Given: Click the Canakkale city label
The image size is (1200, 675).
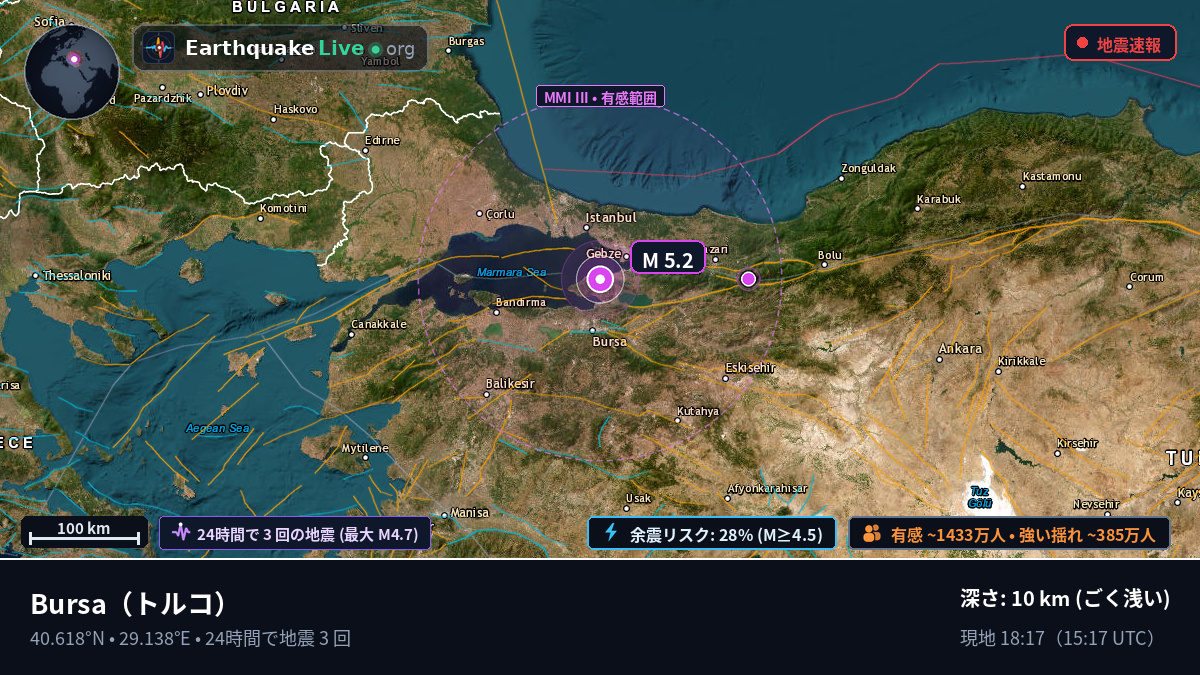Looking at the screenshot, I should [379, 324].
